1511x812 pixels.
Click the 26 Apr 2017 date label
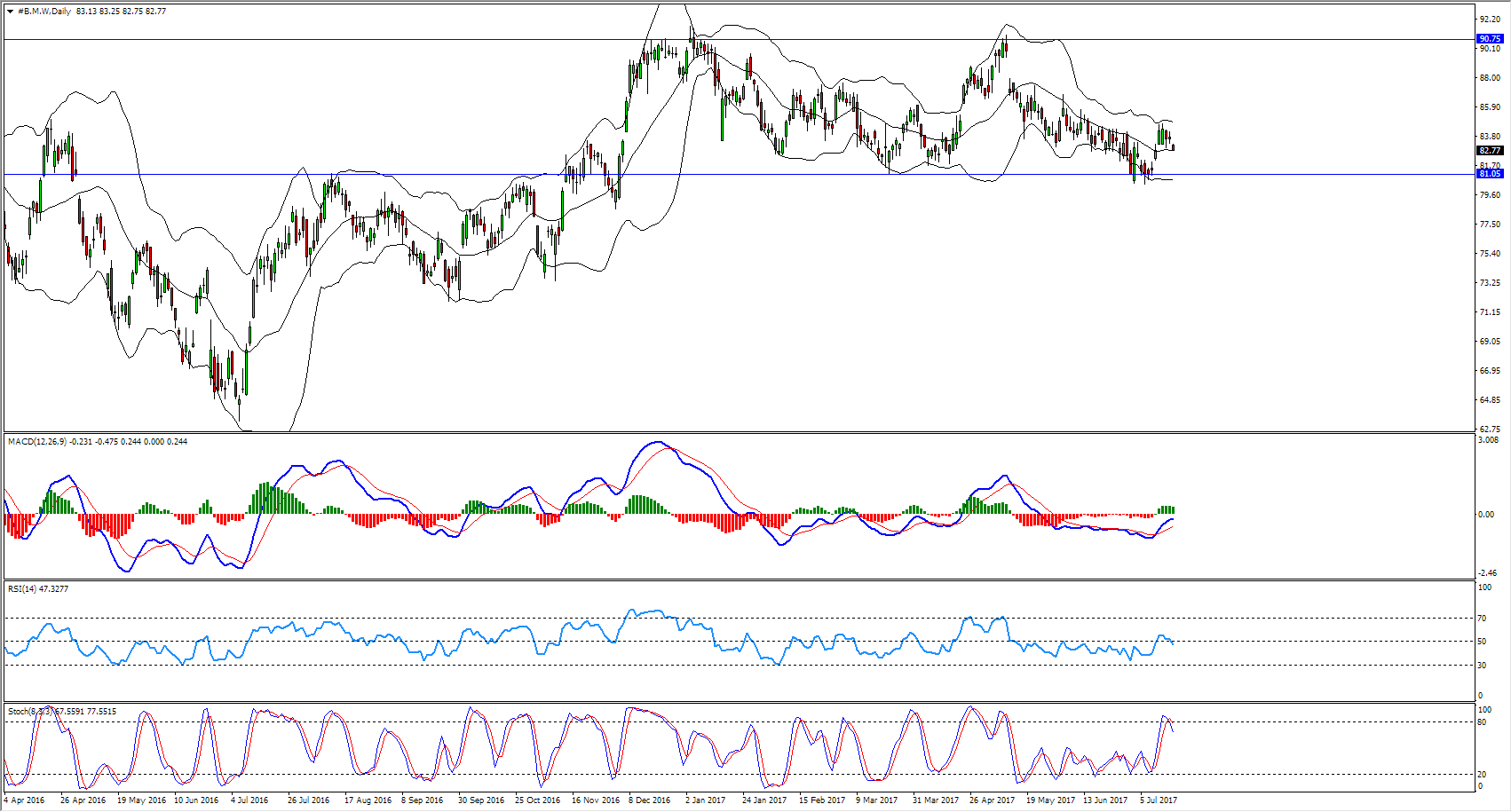(x=993, y=800)
